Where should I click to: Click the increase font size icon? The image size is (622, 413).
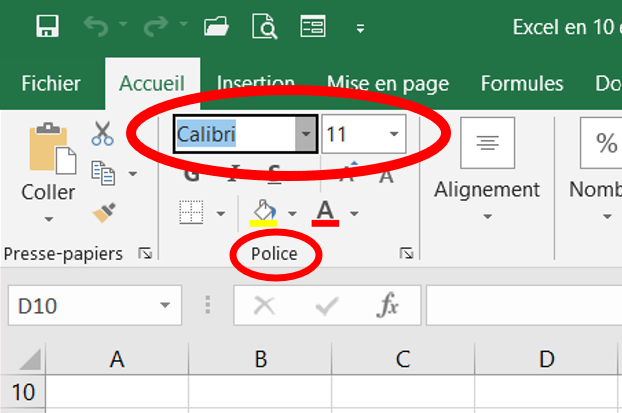pos(348,172)
